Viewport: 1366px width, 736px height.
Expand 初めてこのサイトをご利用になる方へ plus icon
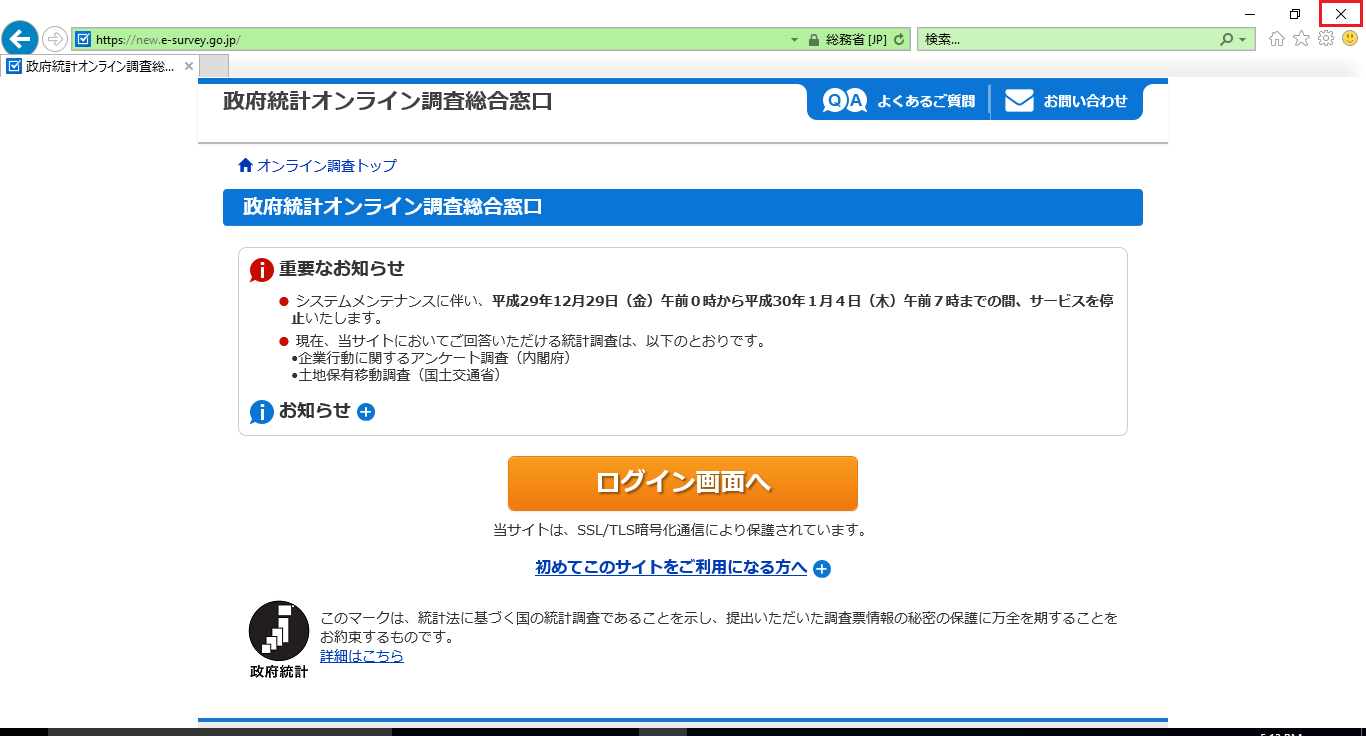822,569
